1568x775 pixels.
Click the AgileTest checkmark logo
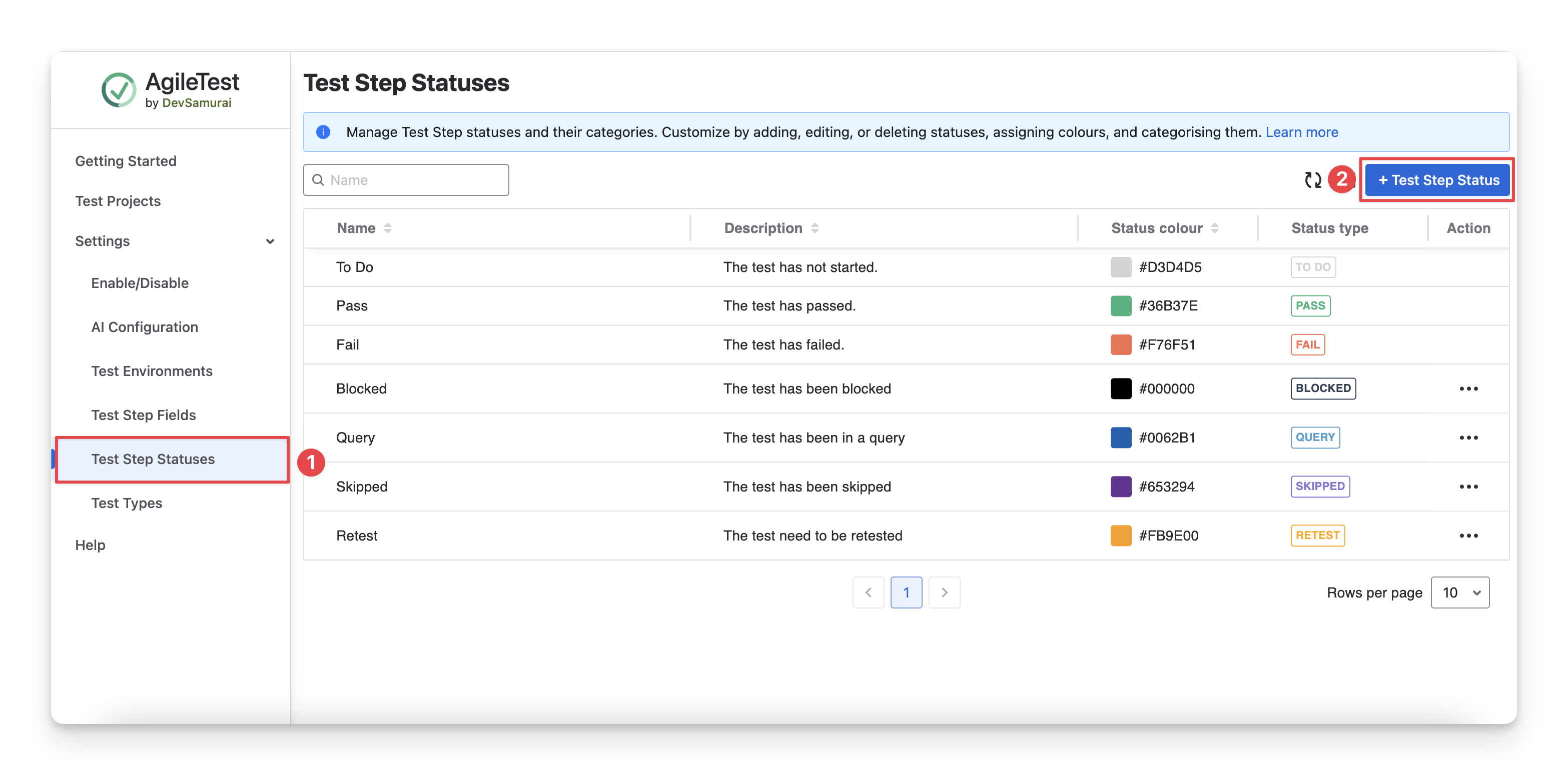(x=119, y=90)
